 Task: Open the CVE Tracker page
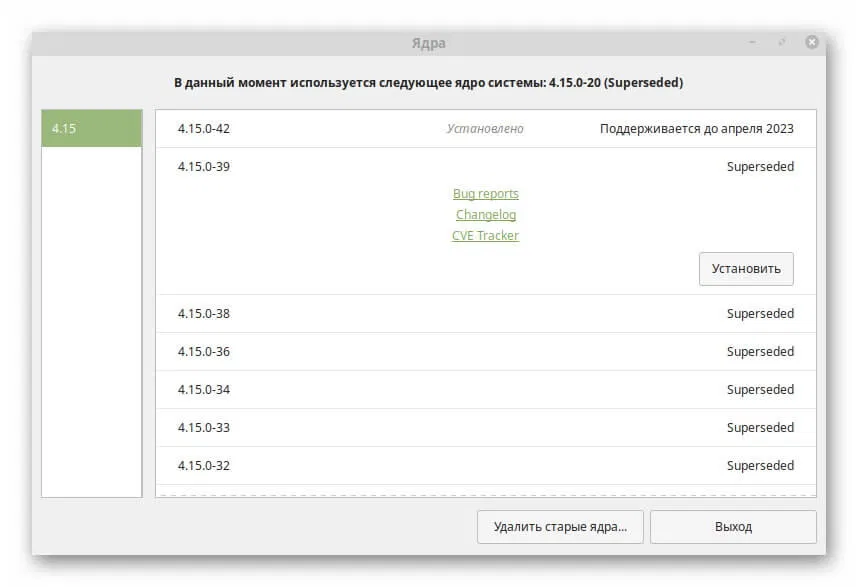pos(486,235)
